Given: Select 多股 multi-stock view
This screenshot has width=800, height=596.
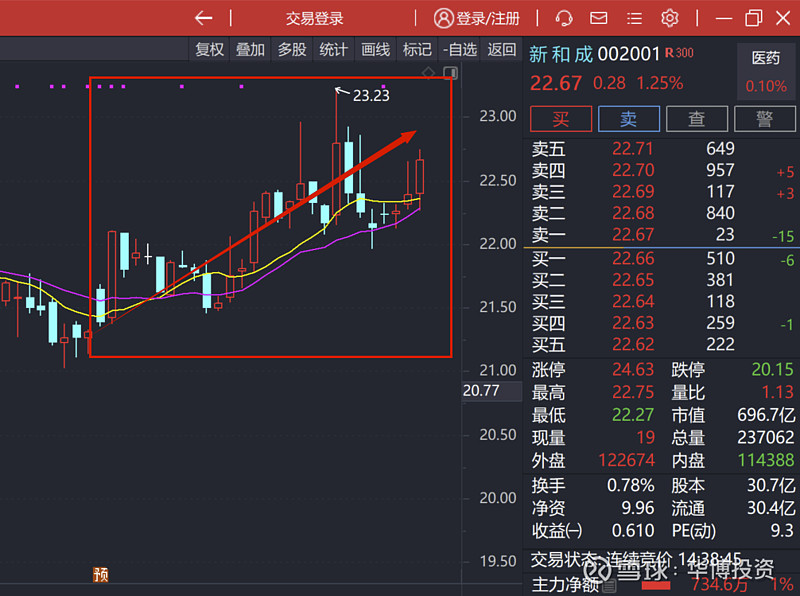Looking at the screenshot, I should coord(292,49).
